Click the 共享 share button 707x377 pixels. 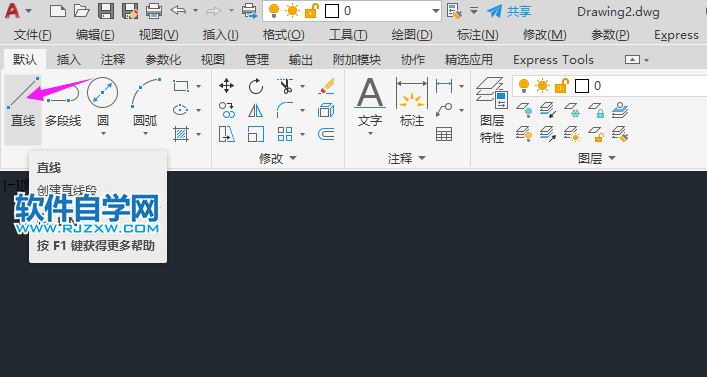pyautogui.click(x=509, y=11)
